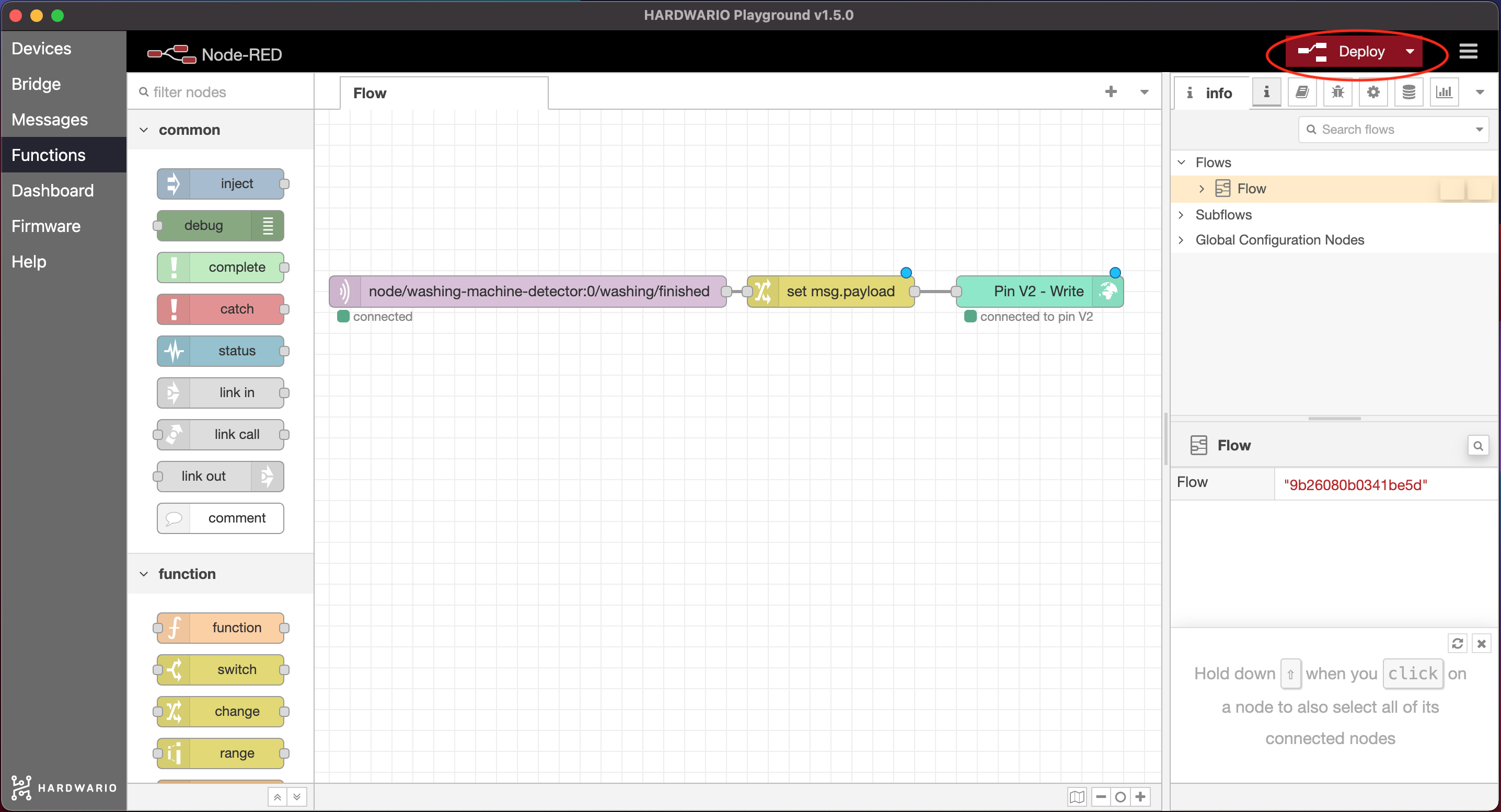The height and width of the screenshot is (812, 1501).
Task: Close the tips box
Action: [1482, 644]
